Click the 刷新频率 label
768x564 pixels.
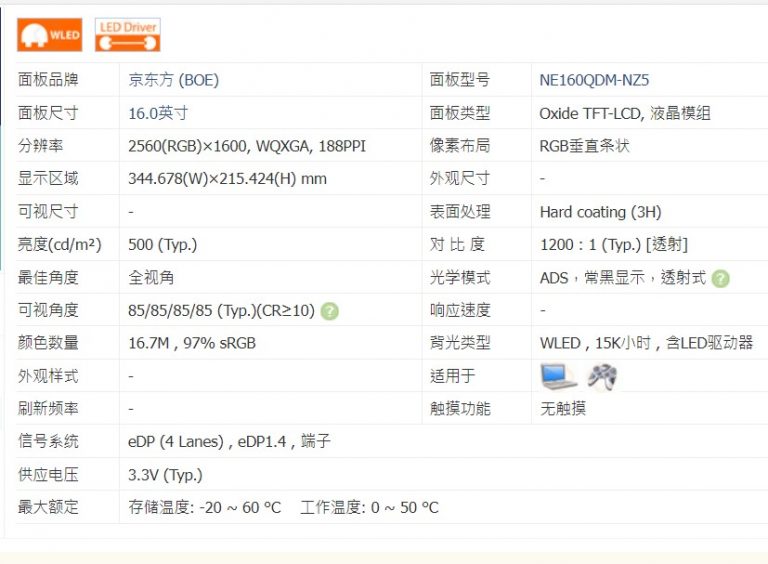click(48, 409)
